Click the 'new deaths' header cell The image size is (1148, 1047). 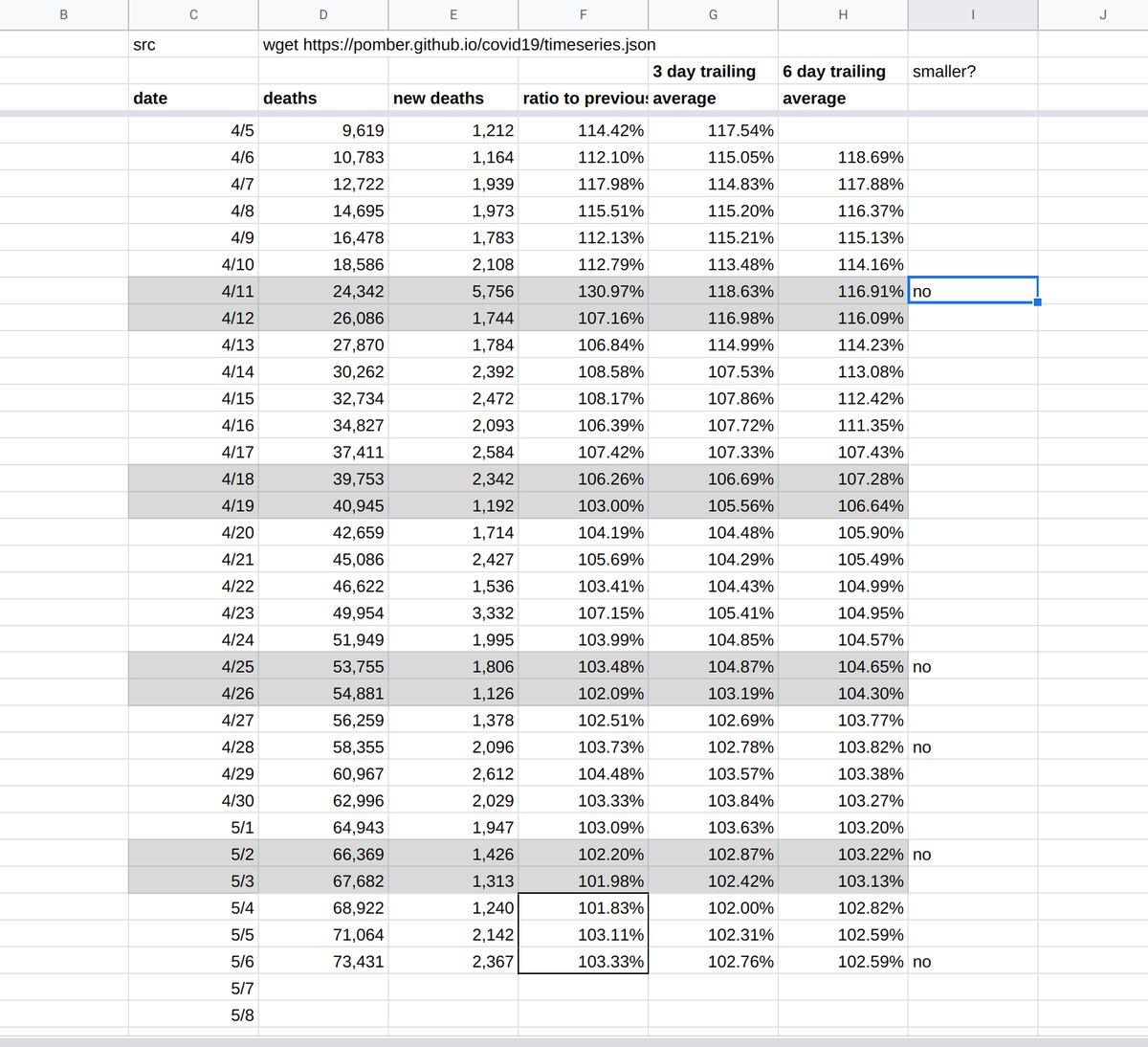(x=453, y=99)
